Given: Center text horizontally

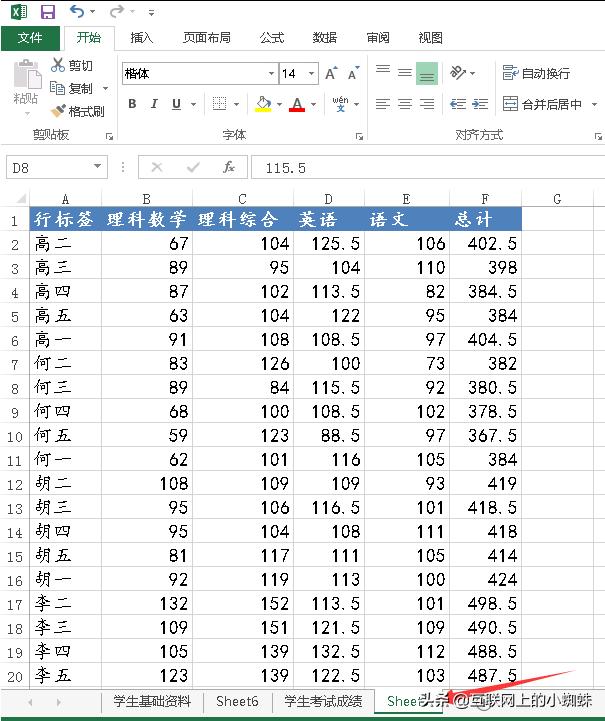Looking at the screenshot, I should (x=405, y=104).
